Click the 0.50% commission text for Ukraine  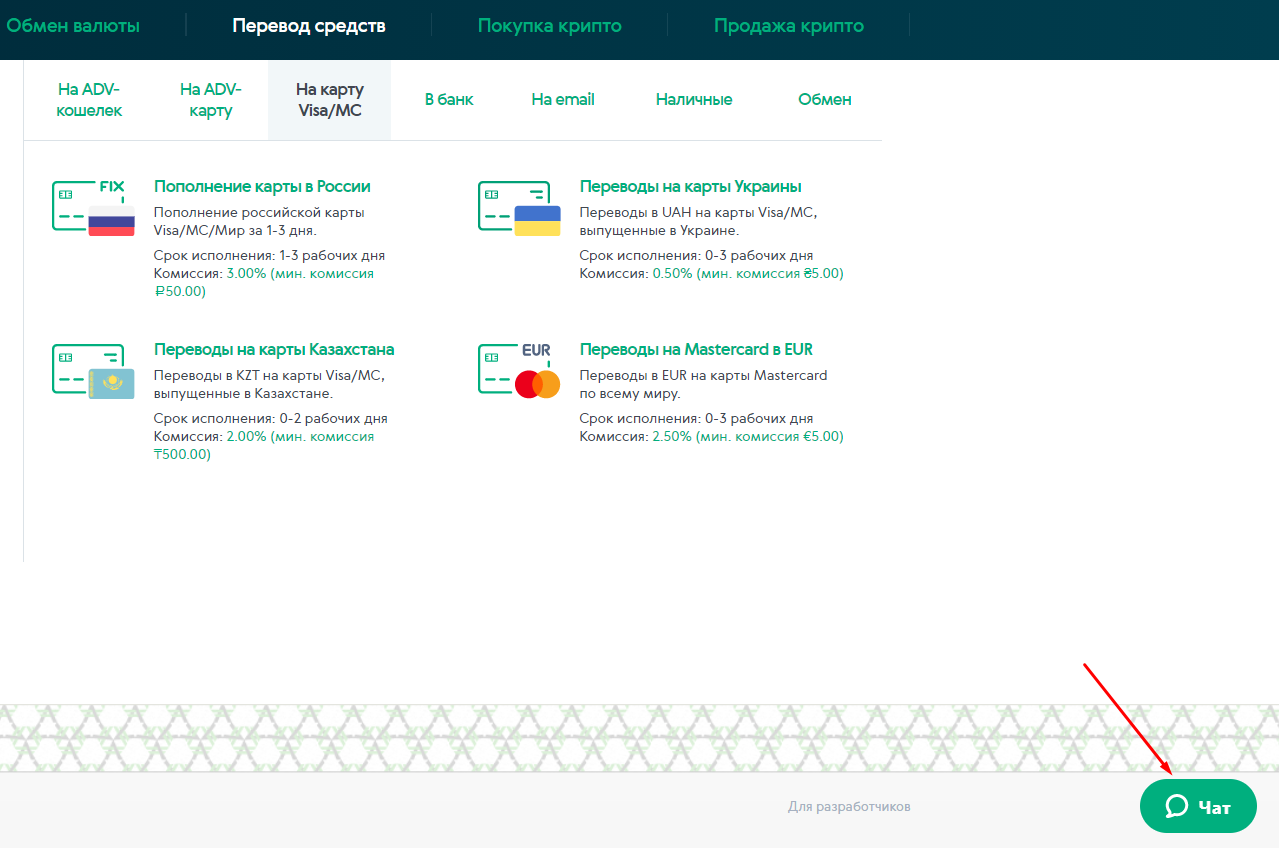(747, 273)
